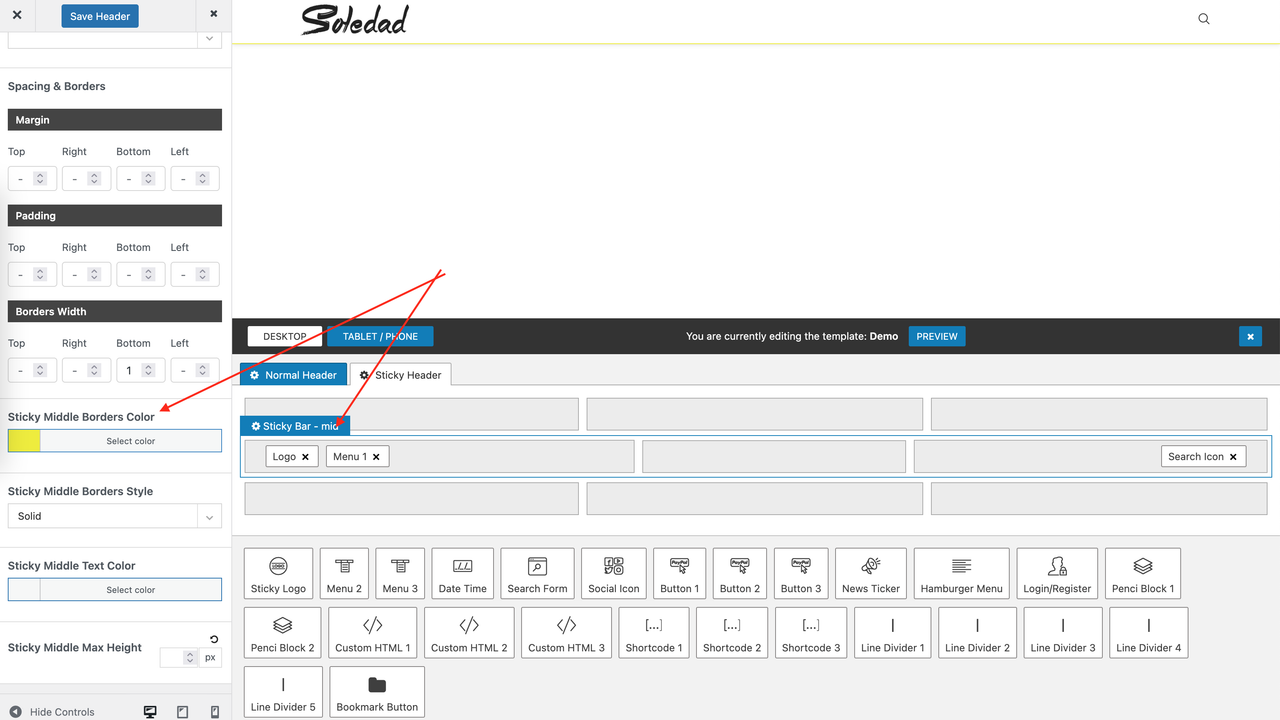Click the Social Icon element
This screenshot has height=720, width=1280.
click(613, 572)
